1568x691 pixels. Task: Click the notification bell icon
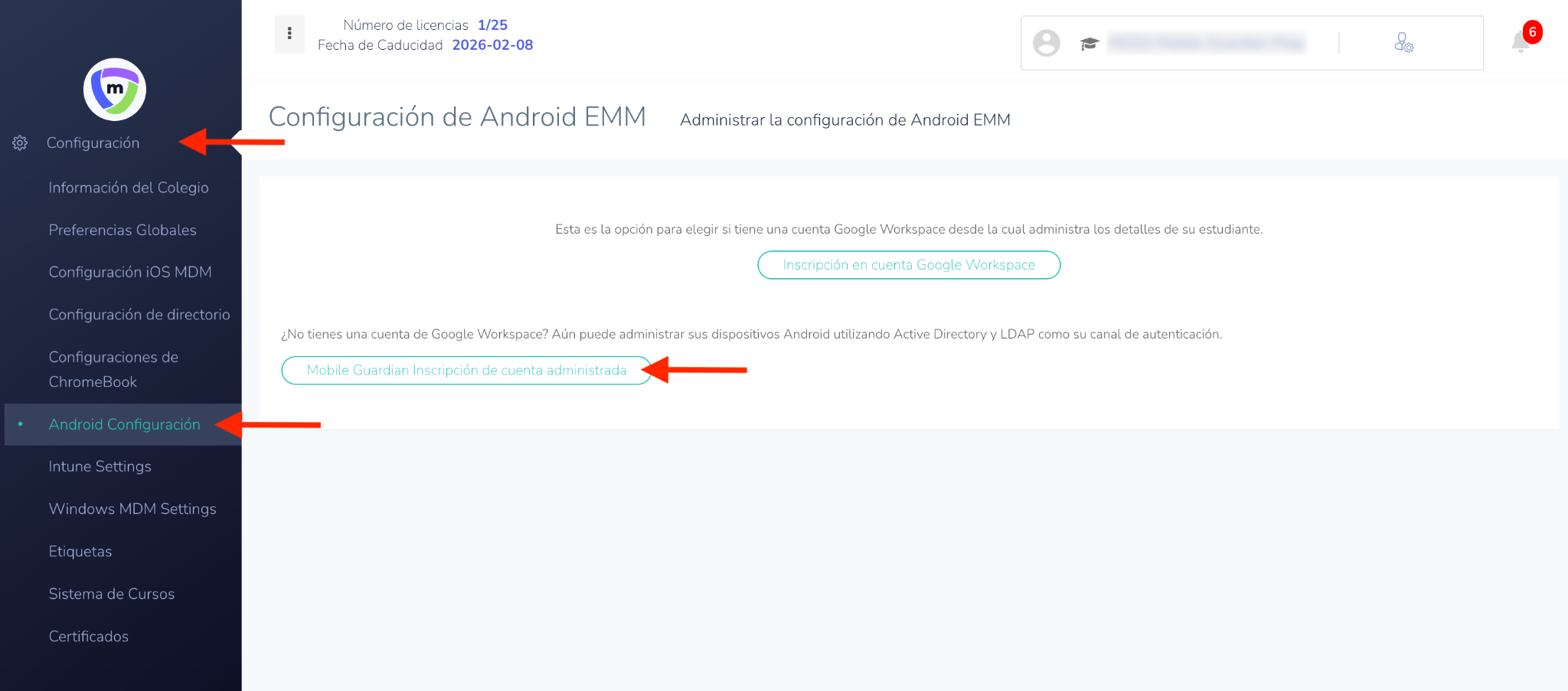(1521, 42)
